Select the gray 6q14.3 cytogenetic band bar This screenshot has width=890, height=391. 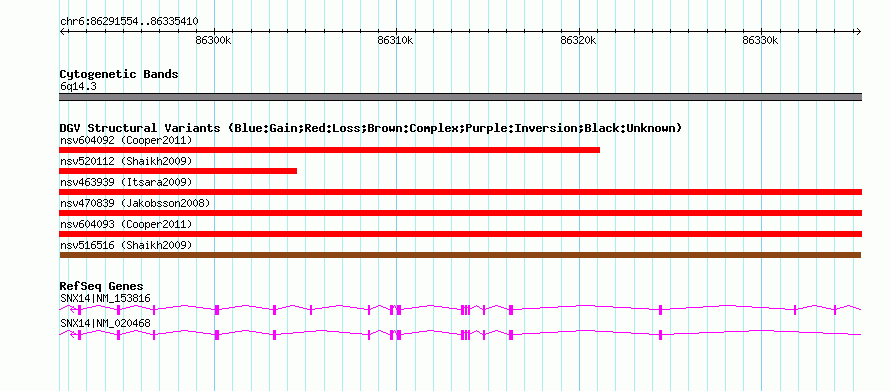tap(461, 97)
